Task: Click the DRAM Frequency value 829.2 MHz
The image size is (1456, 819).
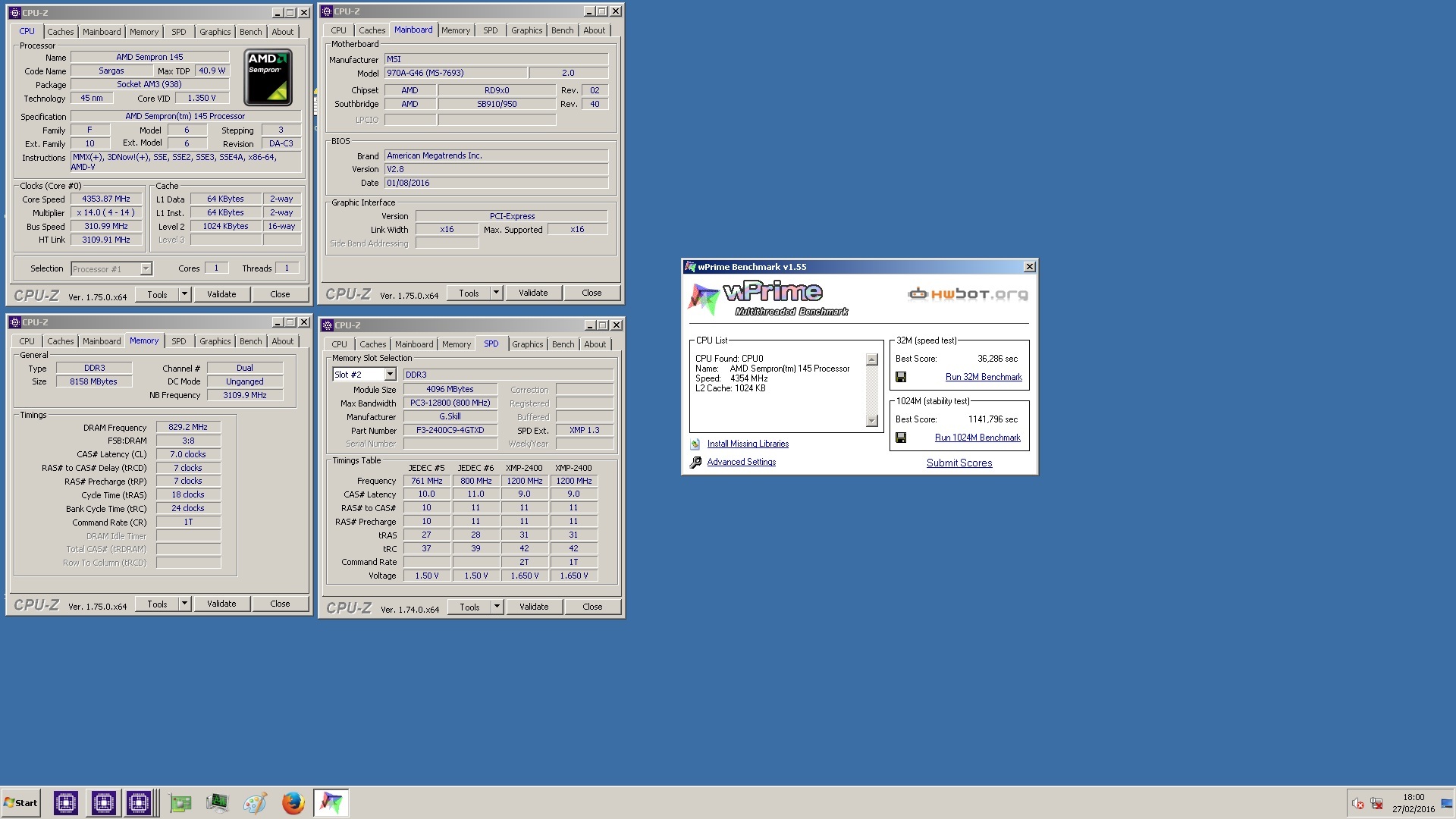Action: (x=188, y=427)
